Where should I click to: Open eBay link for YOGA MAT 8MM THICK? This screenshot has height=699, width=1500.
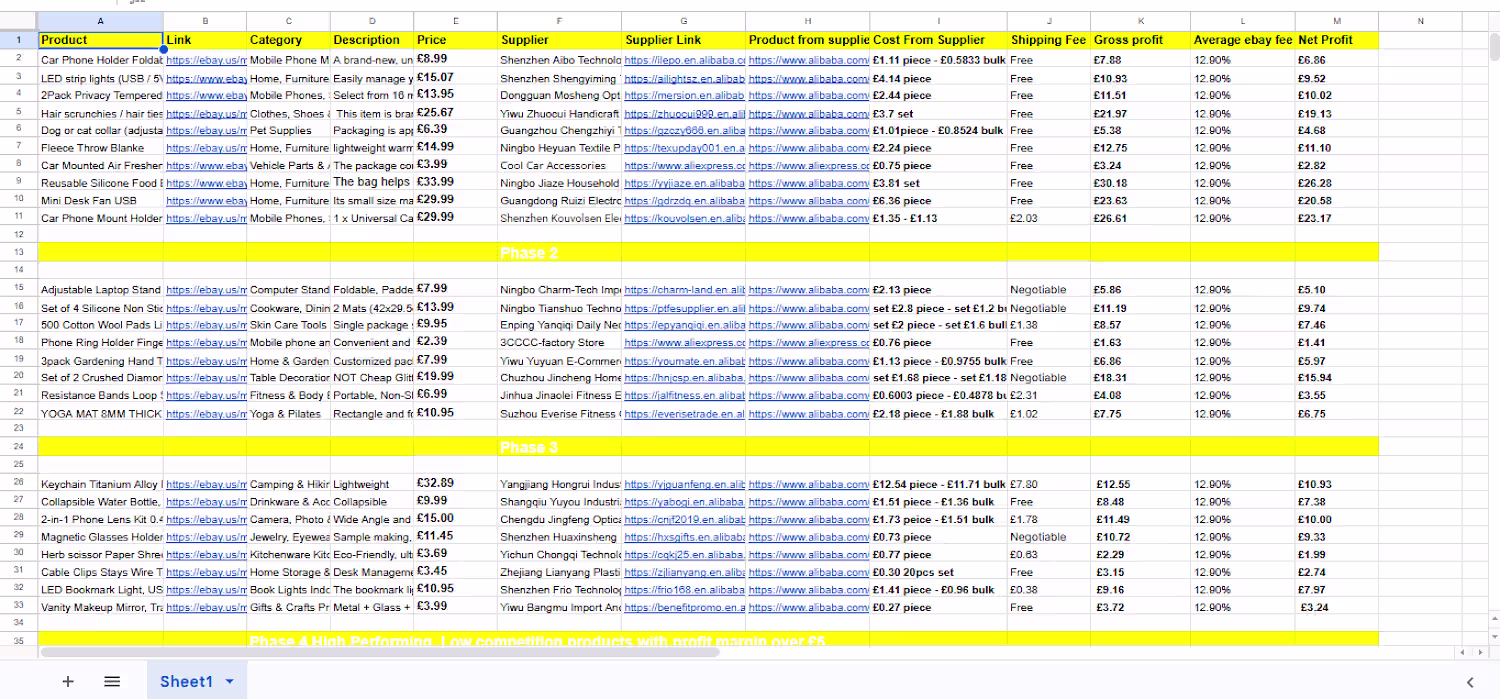point(206,414)
